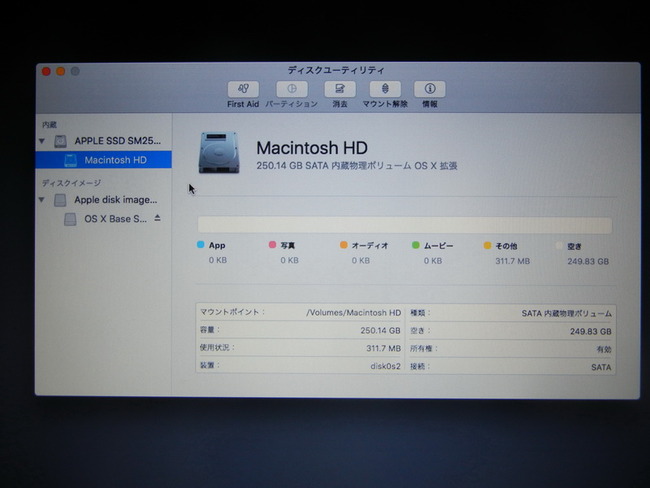Run First Aid from the toolbar
This screenshot has width=650, height=488.
tap(243, 89)
